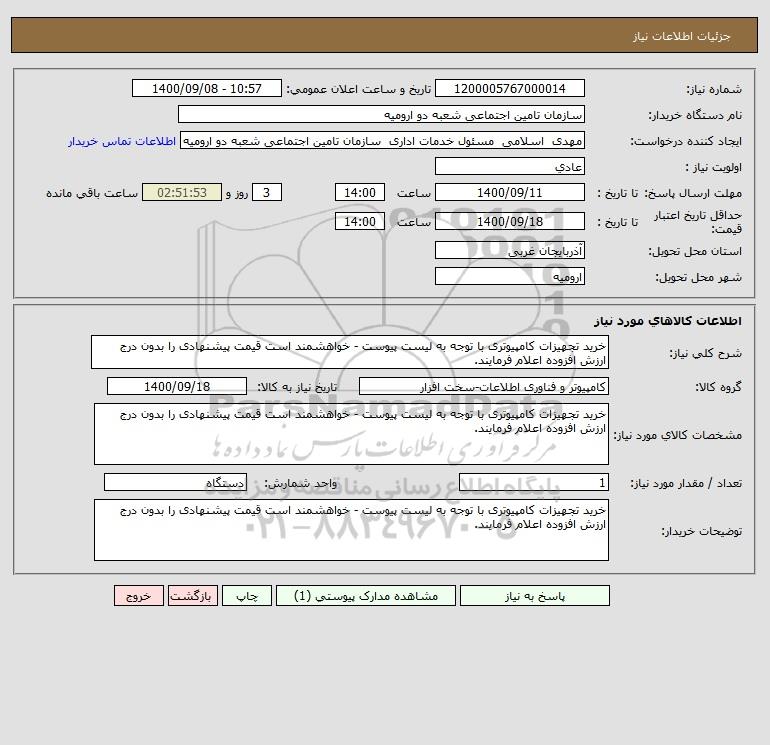The image size is (770, 745).
Task: Click the استان محل تحویل field
Action: 510,250
